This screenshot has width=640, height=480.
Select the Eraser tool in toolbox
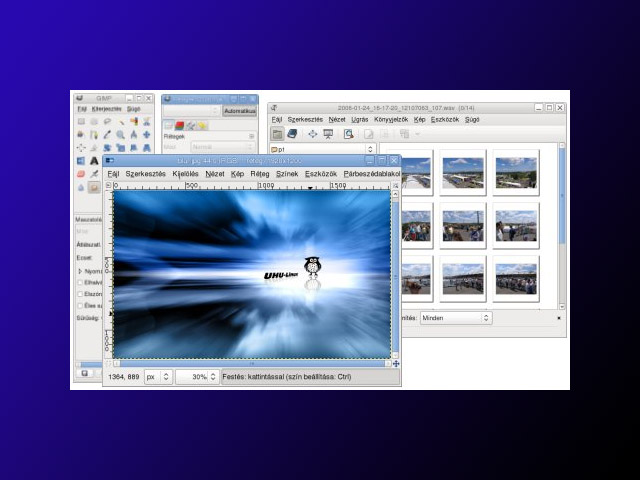pyautogui.click(x=81, y=173)
